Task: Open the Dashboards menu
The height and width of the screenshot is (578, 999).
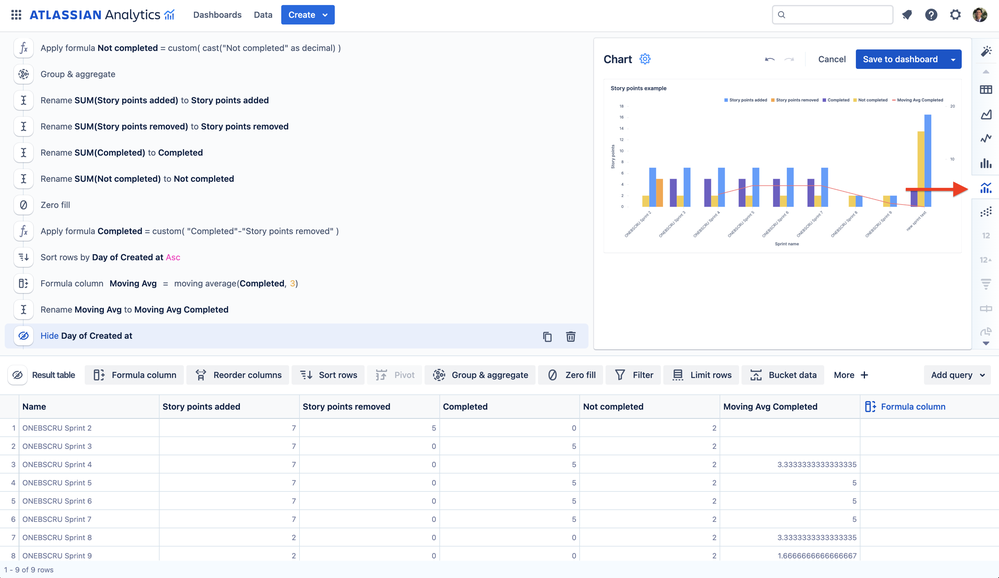Action: 217,15
